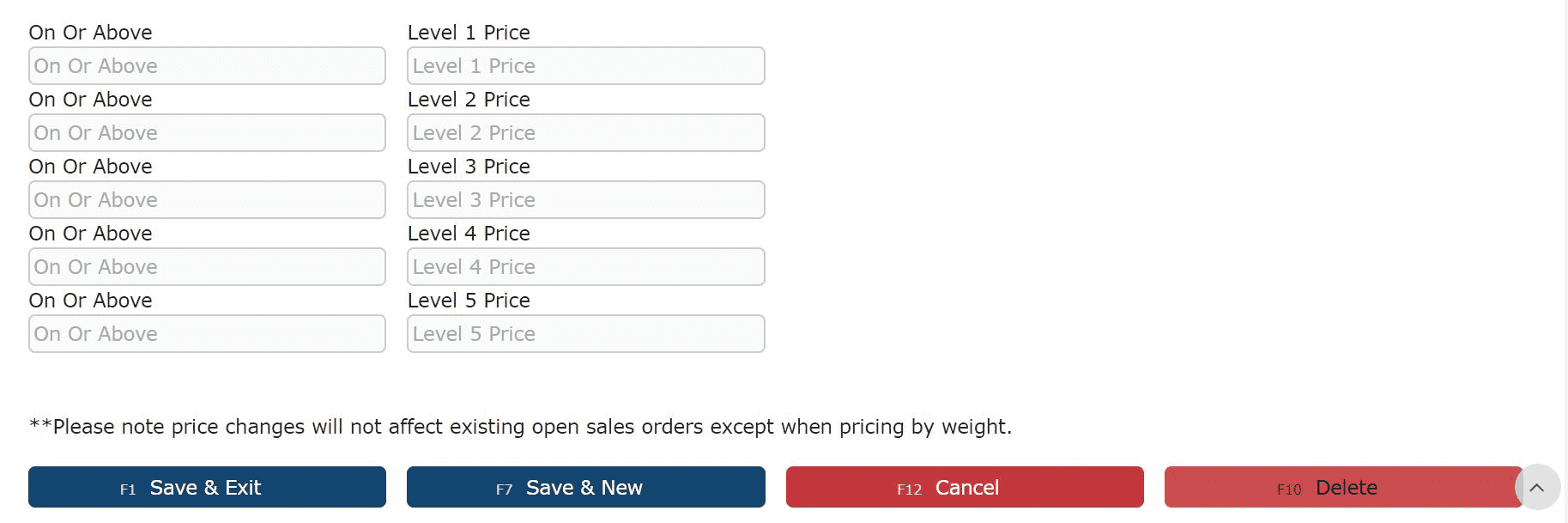Viewport: 1568px width, 523px height.
Task: Click the Level 2 Price label text
Action: coord(469,100)
